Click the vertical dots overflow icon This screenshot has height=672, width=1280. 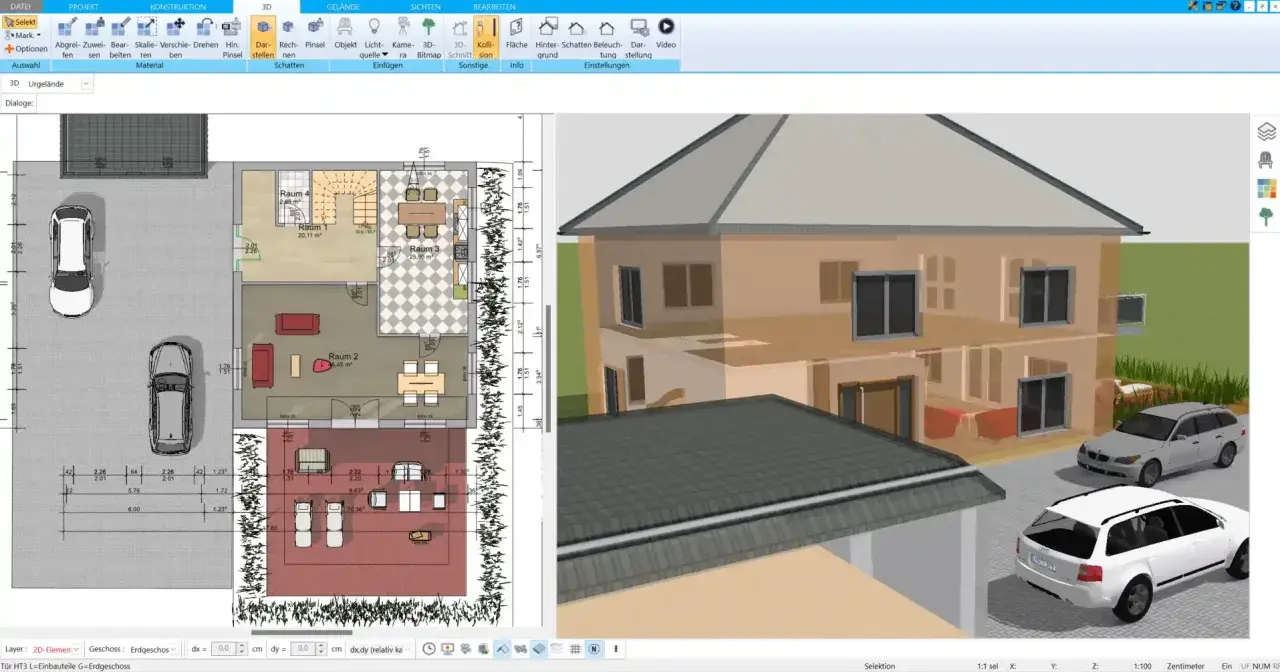pyautogui.click(x=615, y=649)
